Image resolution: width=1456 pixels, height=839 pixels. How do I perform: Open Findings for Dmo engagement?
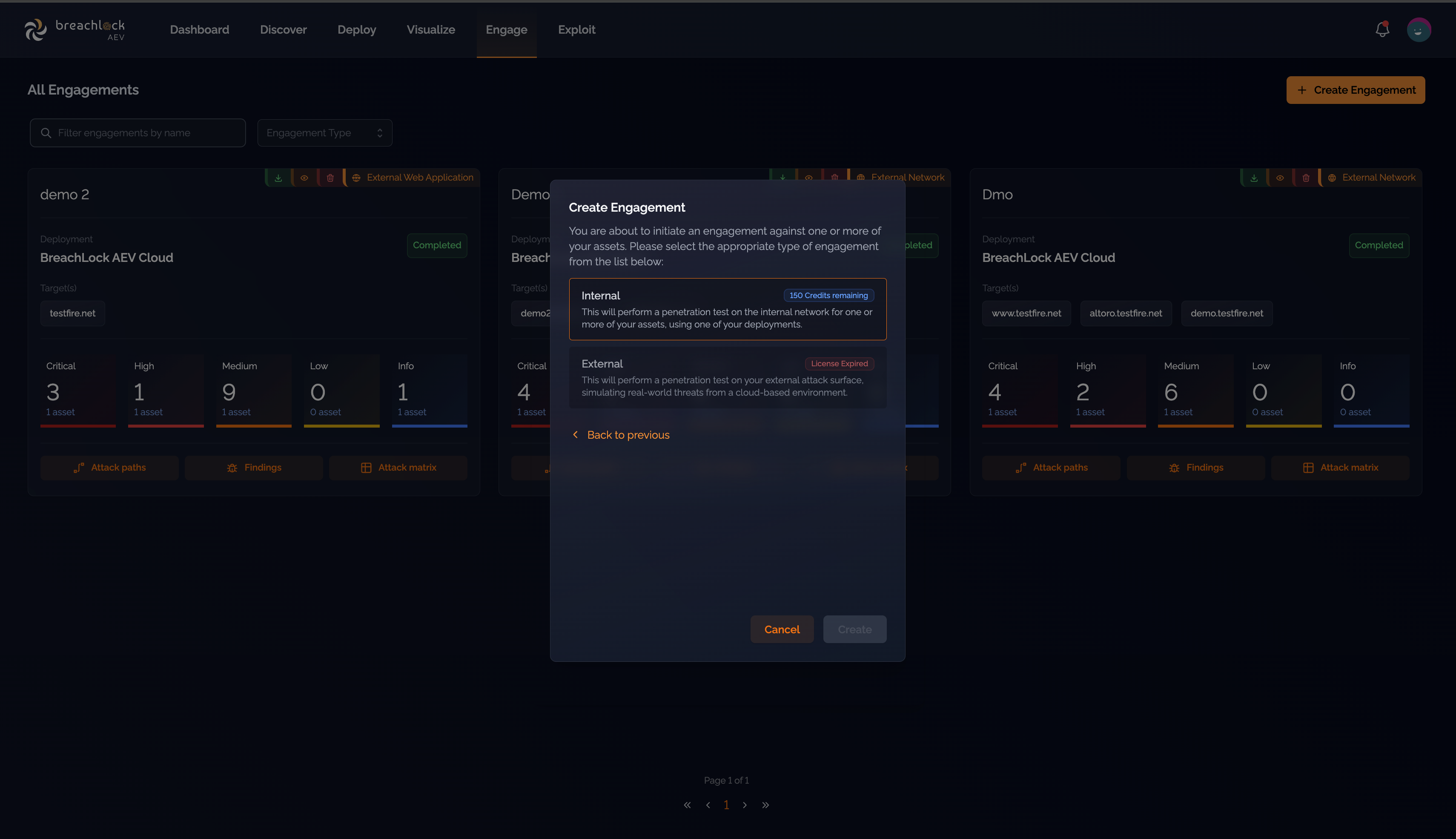pyautogui.click(x=1196, y=468)
